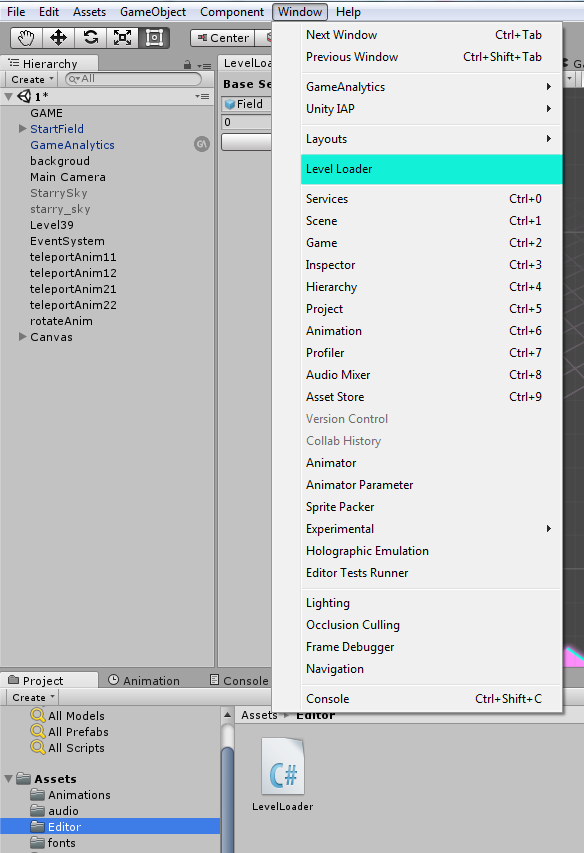Screen dimensions: 584x853
Task: Click the Hierarchy search field
Action: [133, 79]
